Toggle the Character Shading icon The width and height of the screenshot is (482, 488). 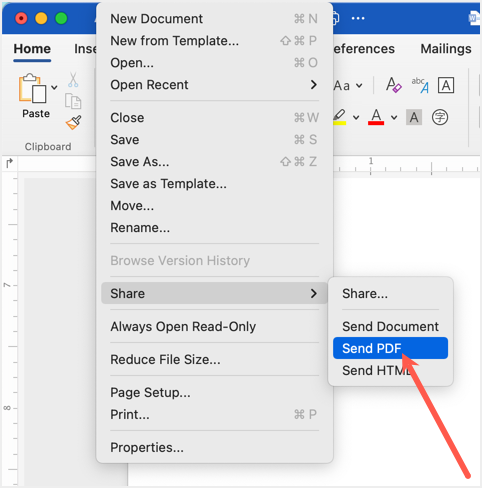click(x=414, y=117)
